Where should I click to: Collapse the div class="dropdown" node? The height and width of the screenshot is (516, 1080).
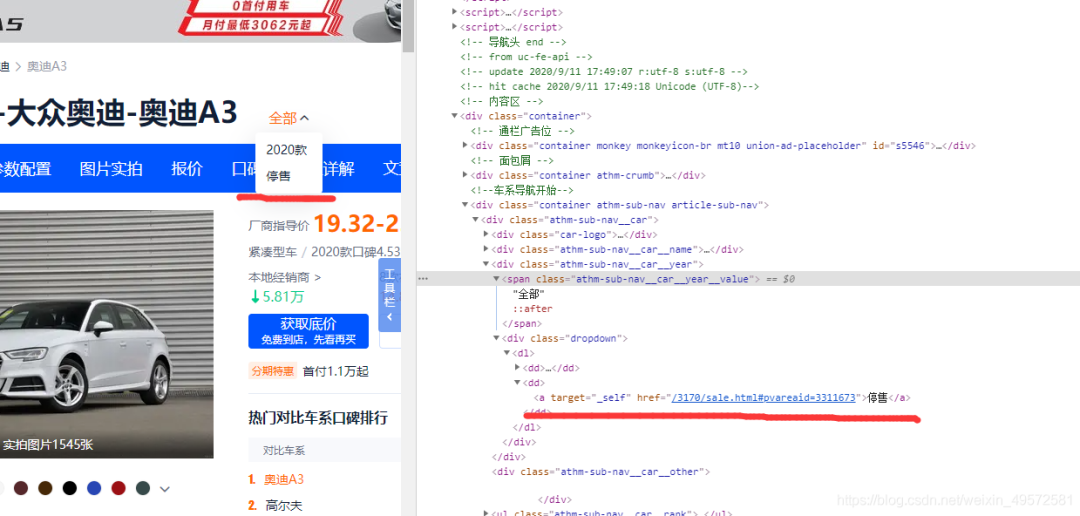(497, 338)
